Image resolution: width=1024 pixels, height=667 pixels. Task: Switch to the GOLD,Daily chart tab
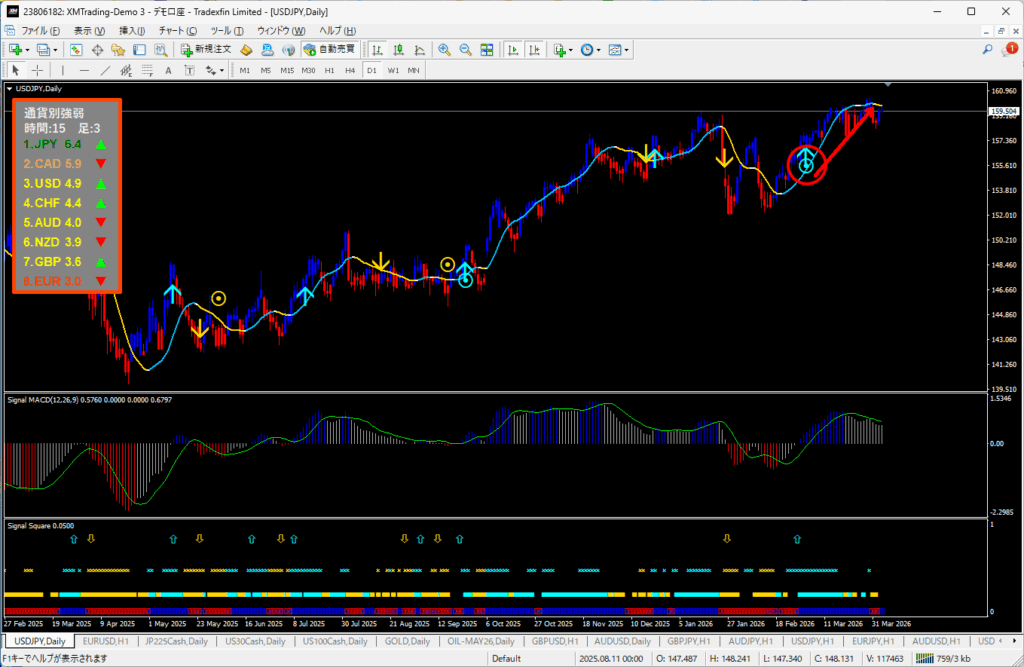407,641
